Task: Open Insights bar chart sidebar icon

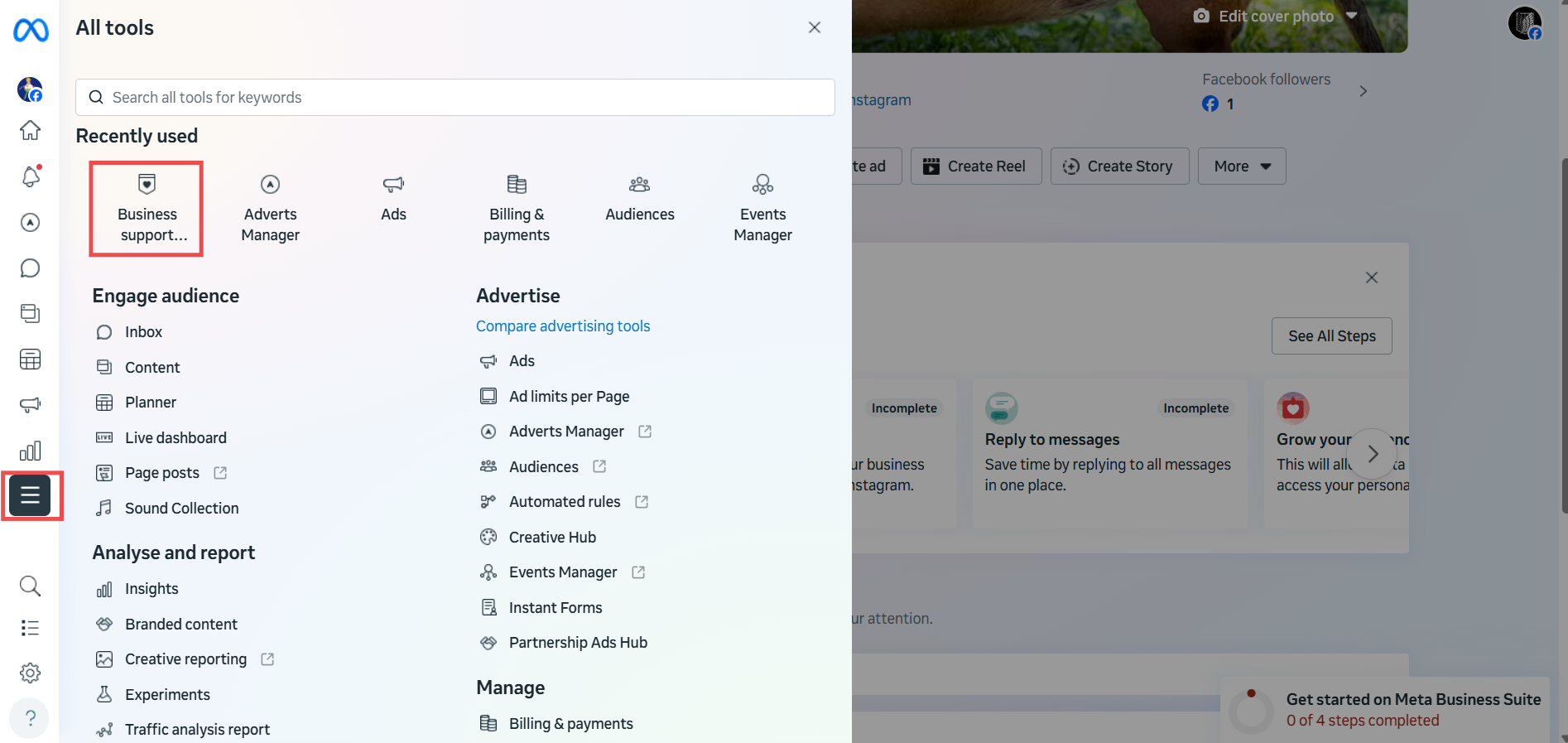Action: coord(31,451)
